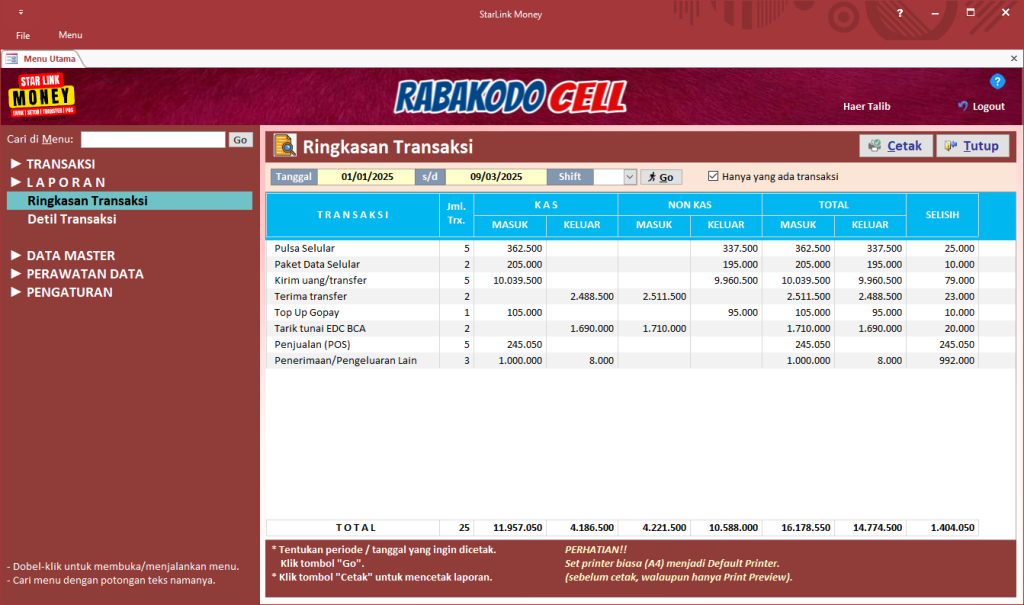Expand the PENGATURAN menu group

click(16, 291)
